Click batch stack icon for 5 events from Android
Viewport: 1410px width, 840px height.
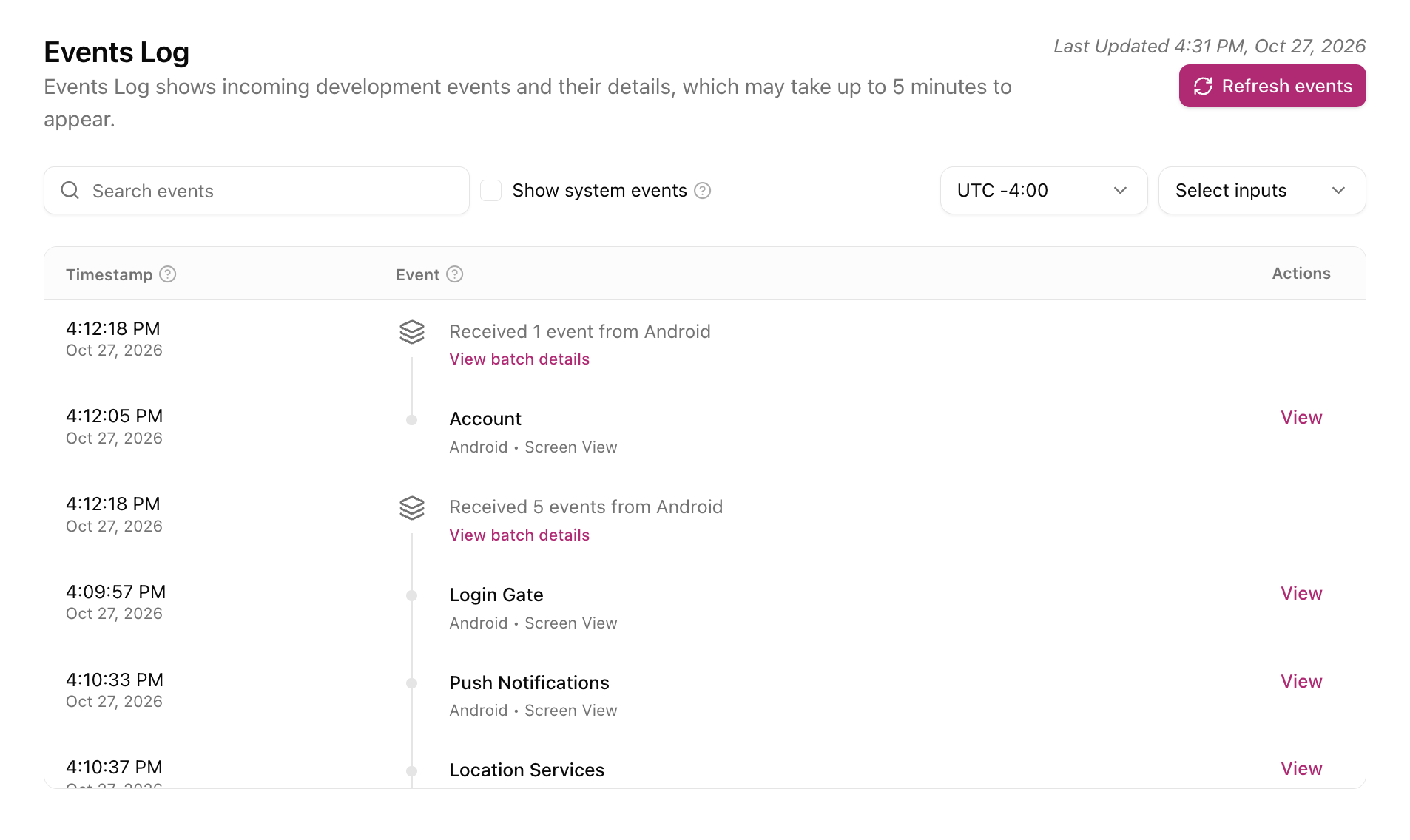point(412,508)
